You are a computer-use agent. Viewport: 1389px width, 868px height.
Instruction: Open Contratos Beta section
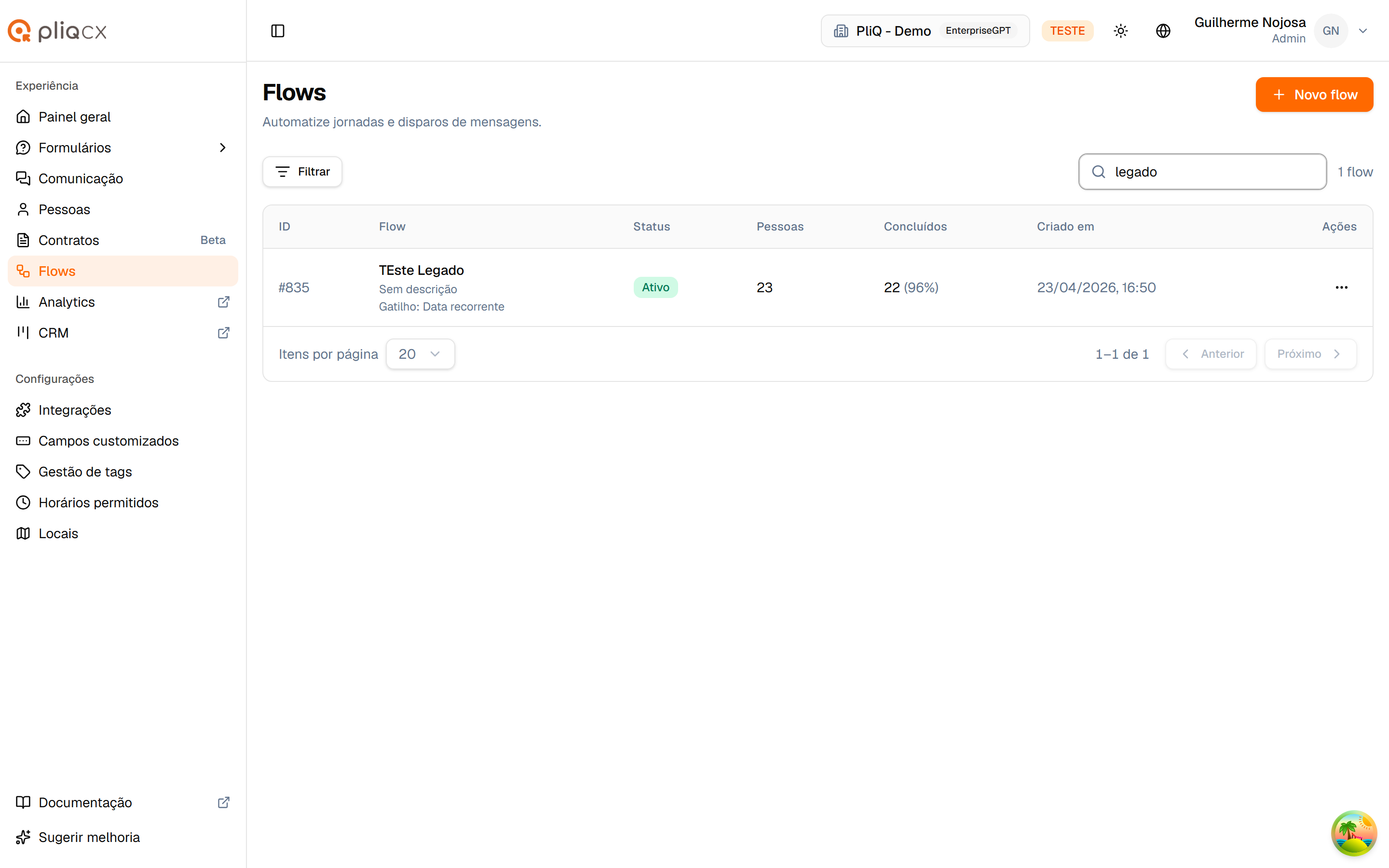point(123,240)
